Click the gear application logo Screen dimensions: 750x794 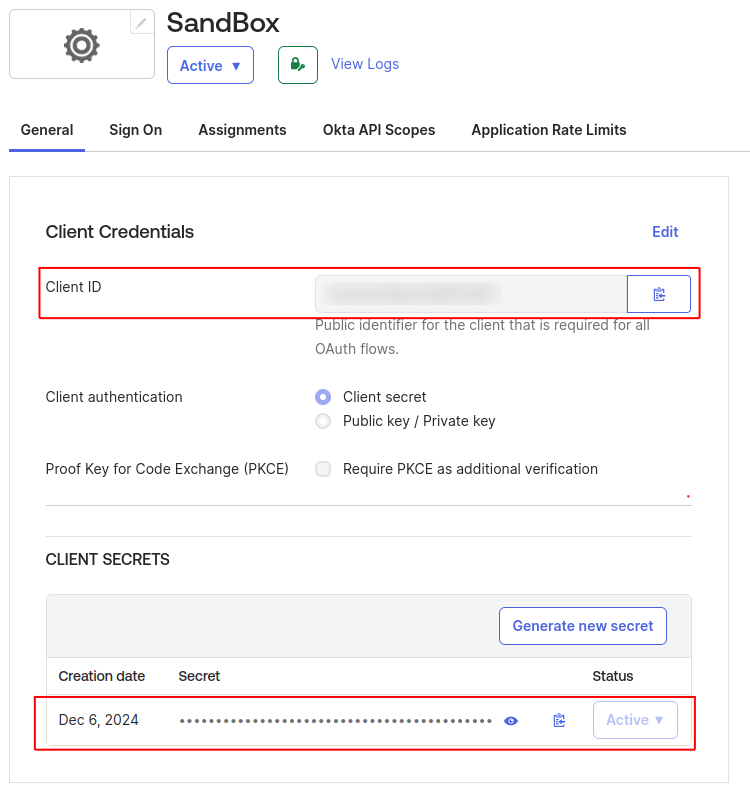click(82, 46)
